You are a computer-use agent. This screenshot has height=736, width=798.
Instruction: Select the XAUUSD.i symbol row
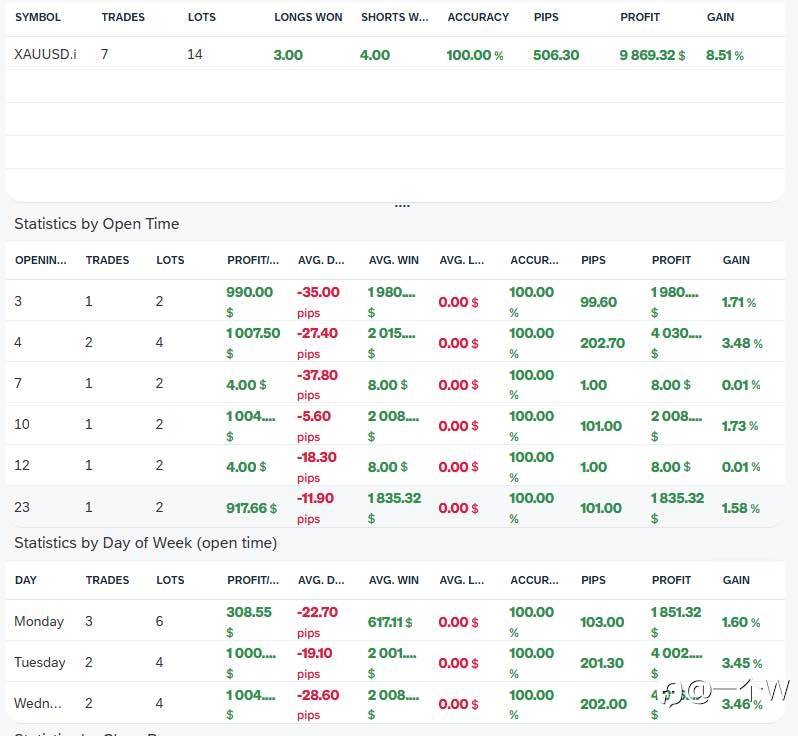pyautogui.click(x=395, y=54)
